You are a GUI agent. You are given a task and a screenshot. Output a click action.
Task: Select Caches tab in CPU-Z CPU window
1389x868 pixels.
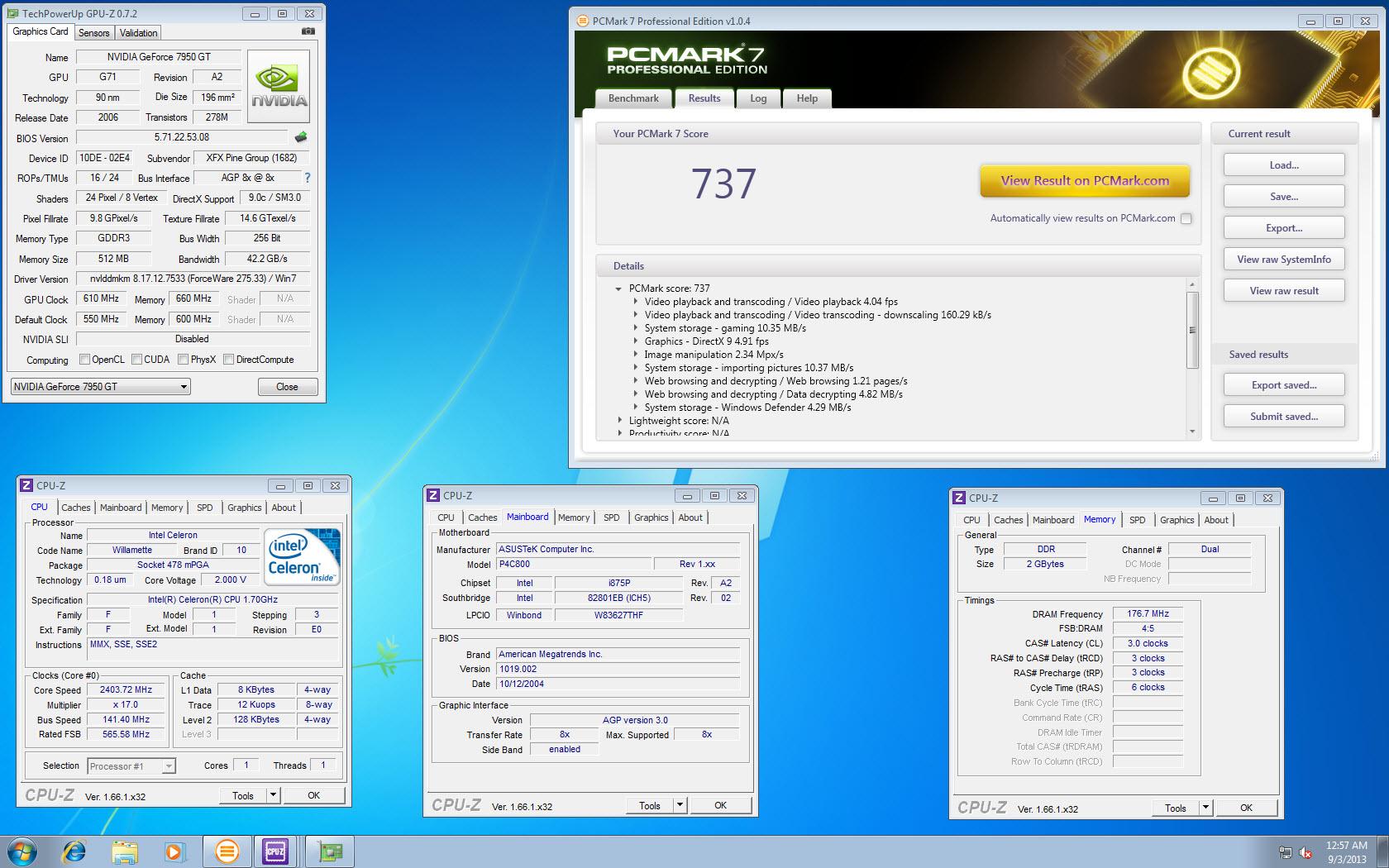coord(75,508)
